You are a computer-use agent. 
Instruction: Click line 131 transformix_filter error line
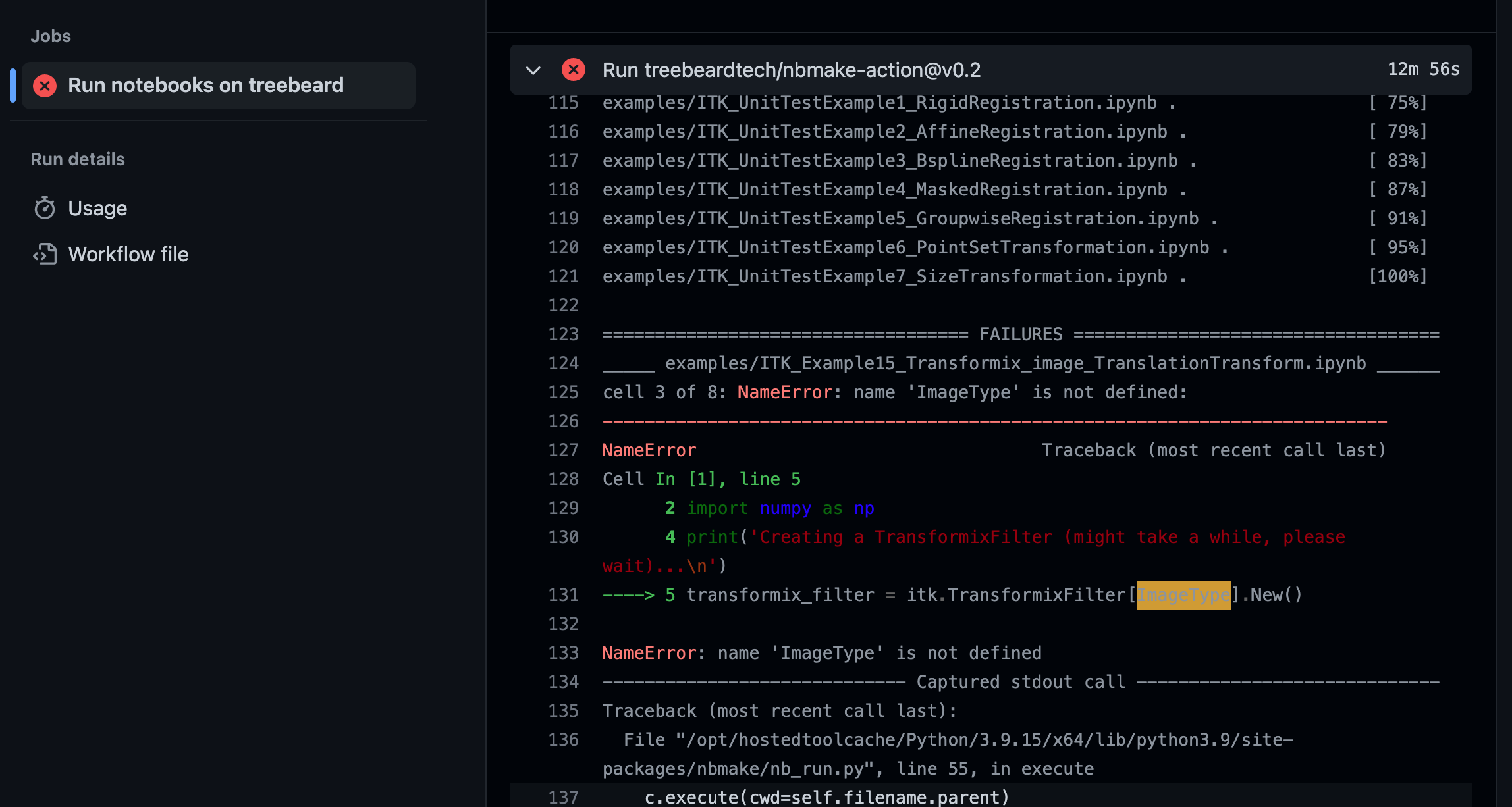coord(951,595)
